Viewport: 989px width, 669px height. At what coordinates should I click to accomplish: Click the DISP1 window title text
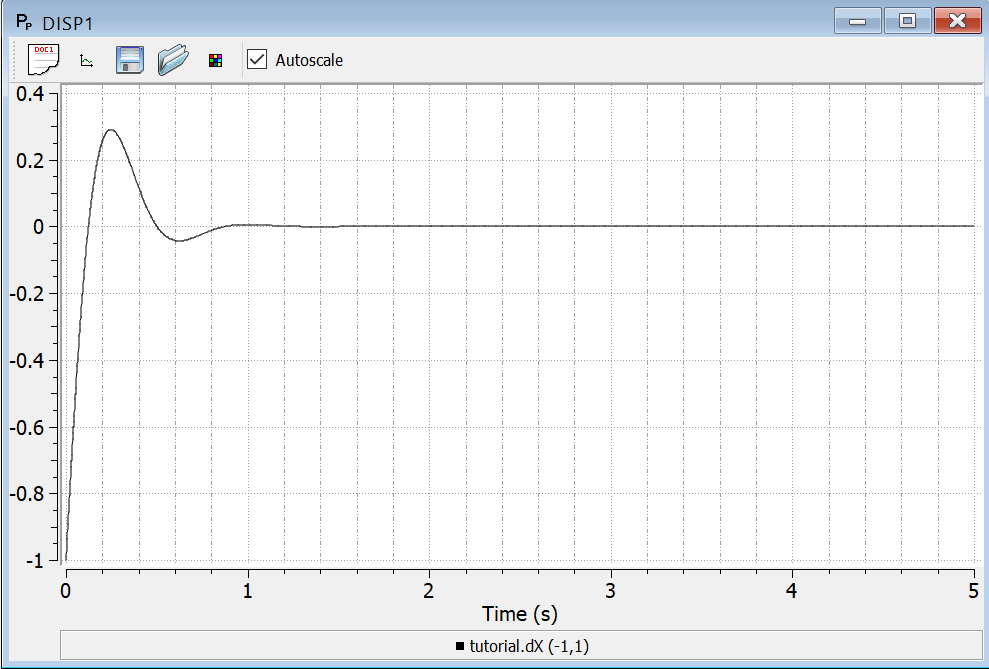pyautogui.click(x=67, y=24)
